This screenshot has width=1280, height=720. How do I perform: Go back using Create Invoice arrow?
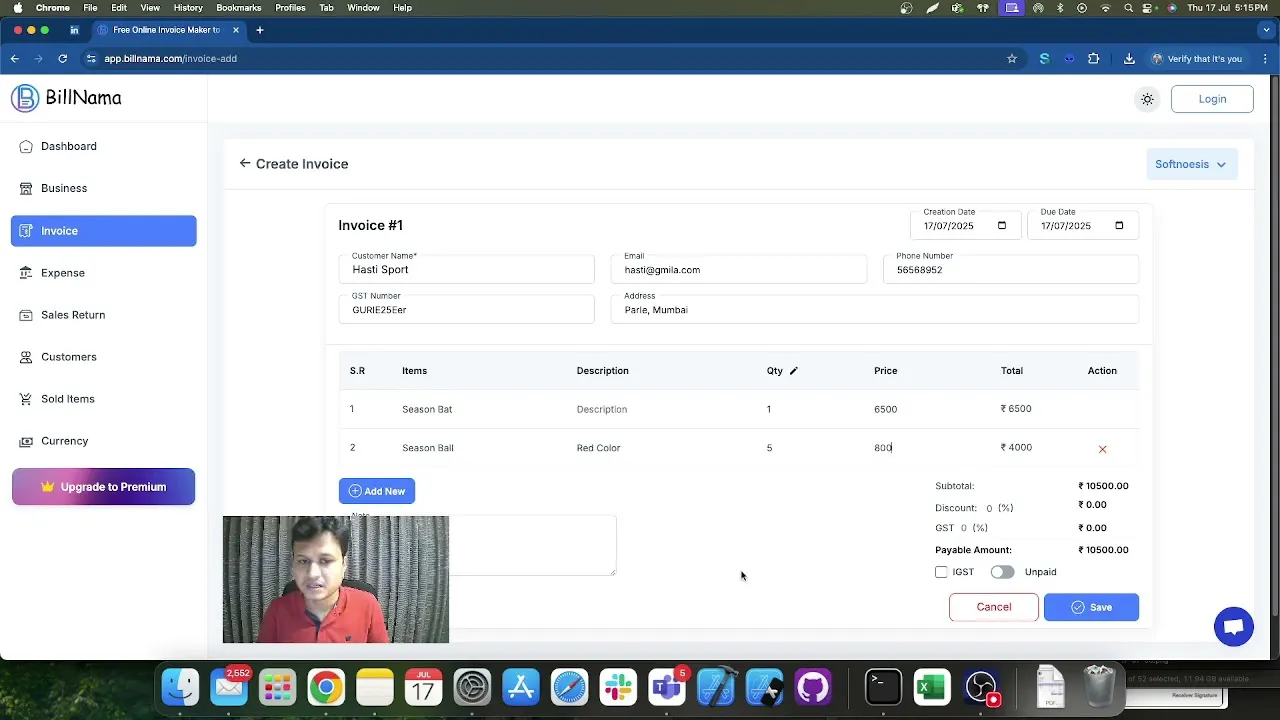[x=245, y=163]
